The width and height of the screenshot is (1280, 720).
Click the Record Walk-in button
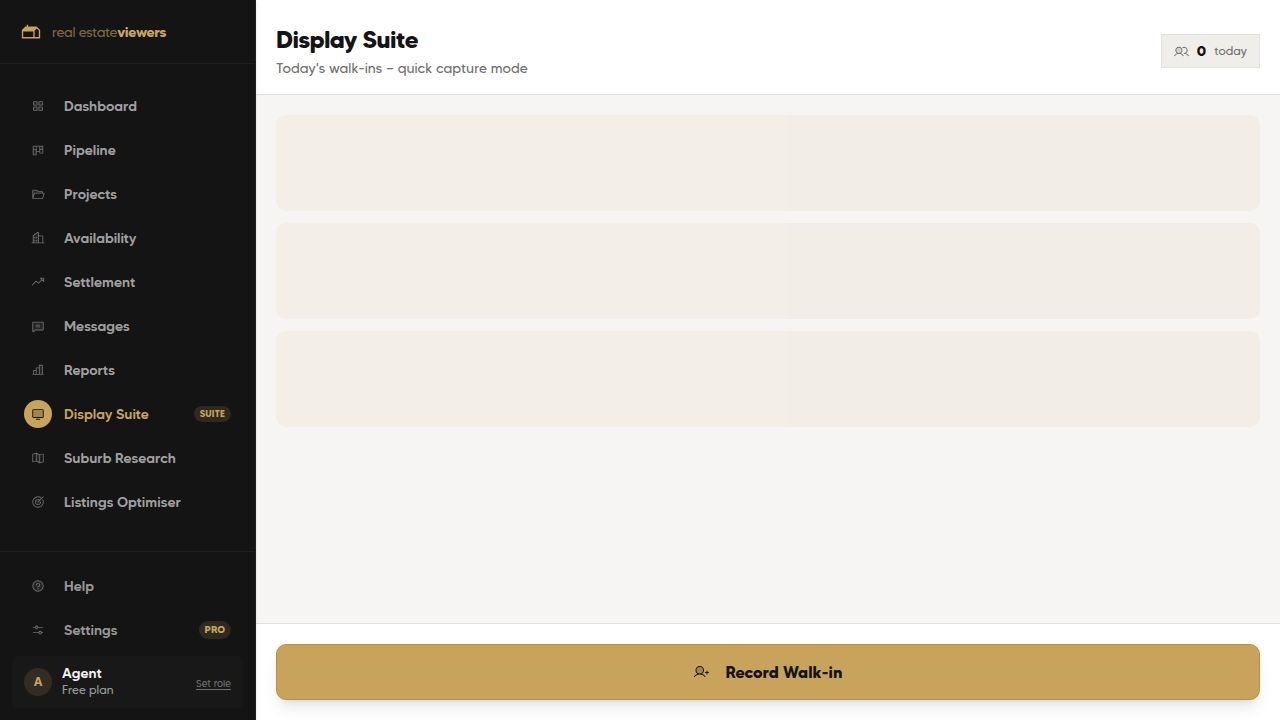pos(768,672)
